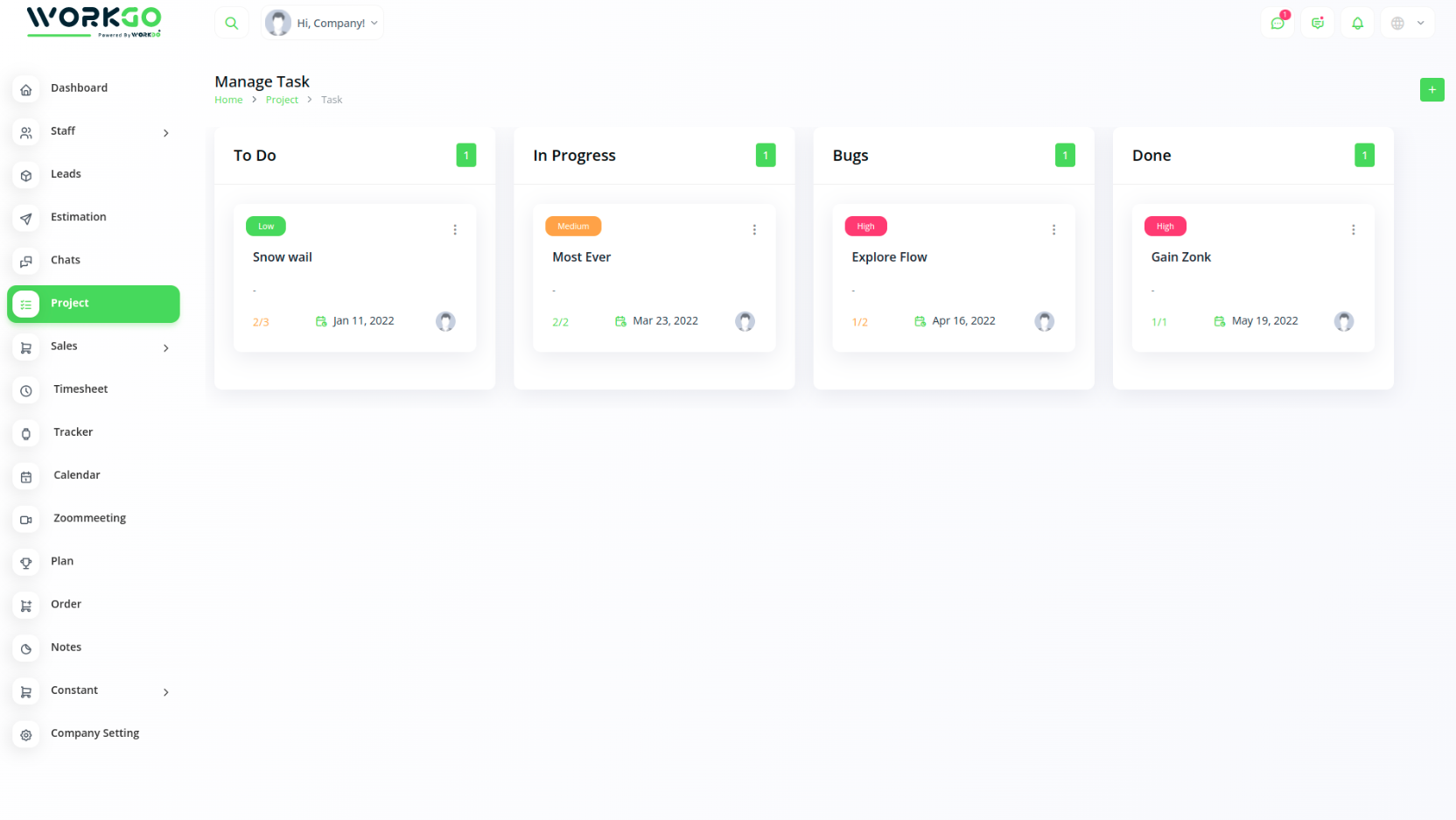This screenshot has height=820, width=1456.
Task: Expand the Staff submenu in sidebar
Action: [165, 133]
